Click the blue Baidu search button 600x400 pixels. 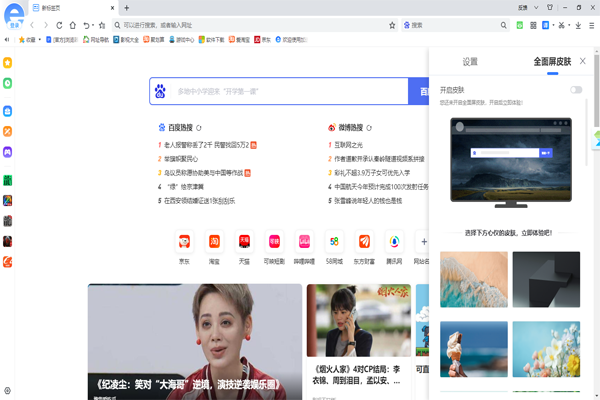click(419, 91)
